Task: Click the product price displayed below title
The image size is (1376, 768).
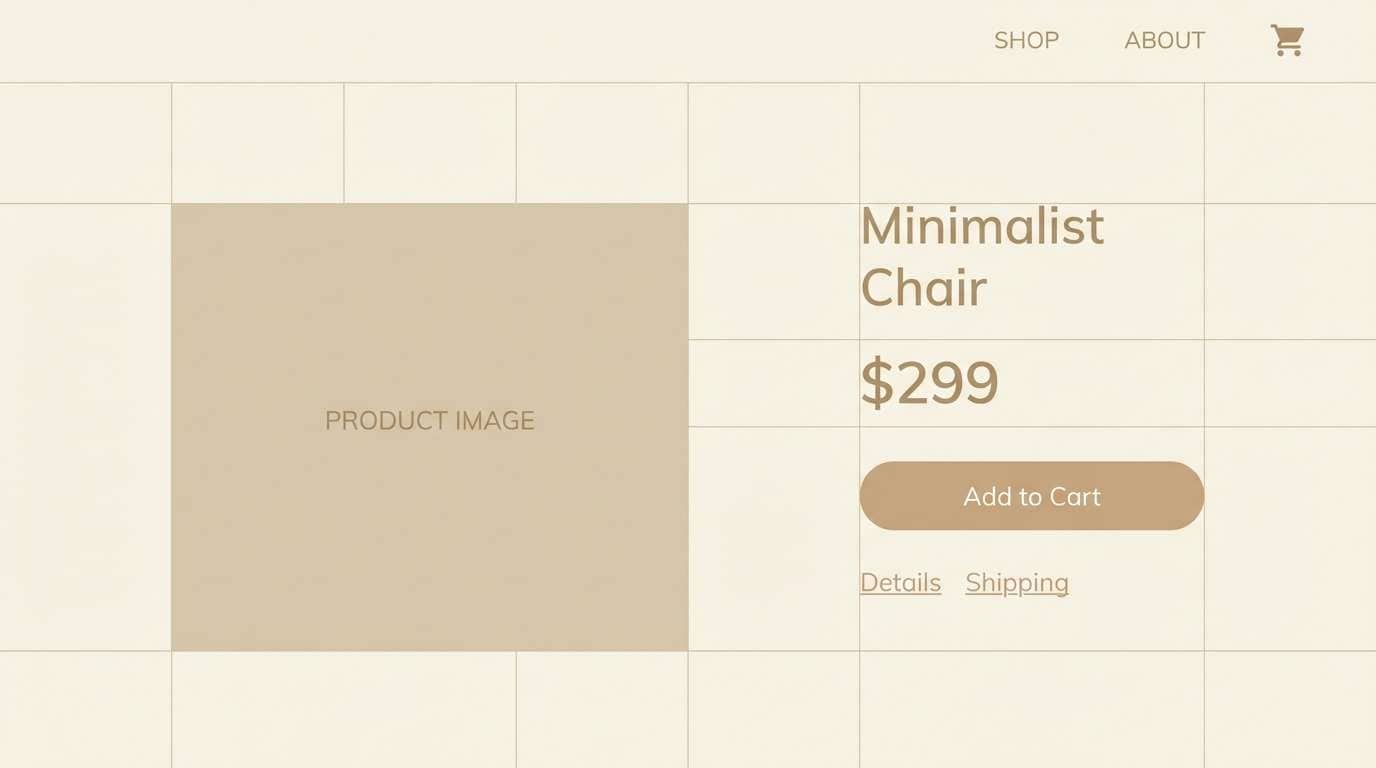Action: pos(929,382)
